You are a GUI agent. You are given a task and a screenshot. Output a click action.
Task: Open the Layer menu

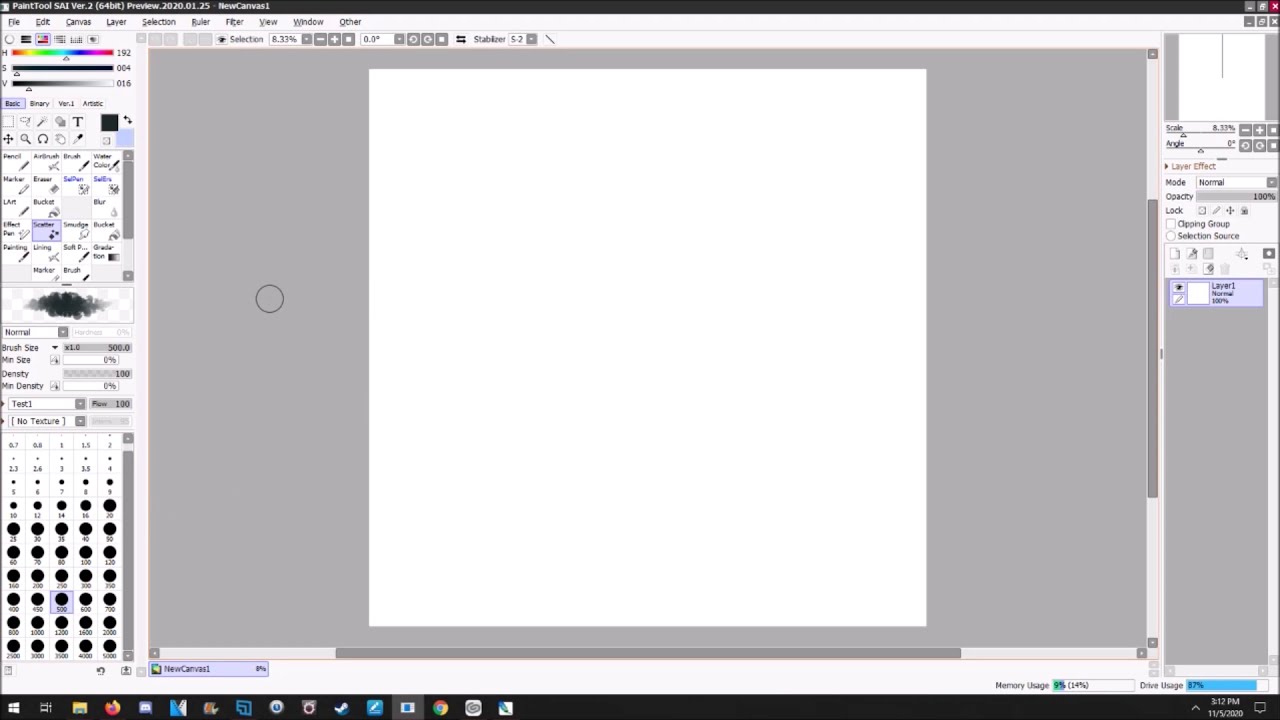[116, 22]
